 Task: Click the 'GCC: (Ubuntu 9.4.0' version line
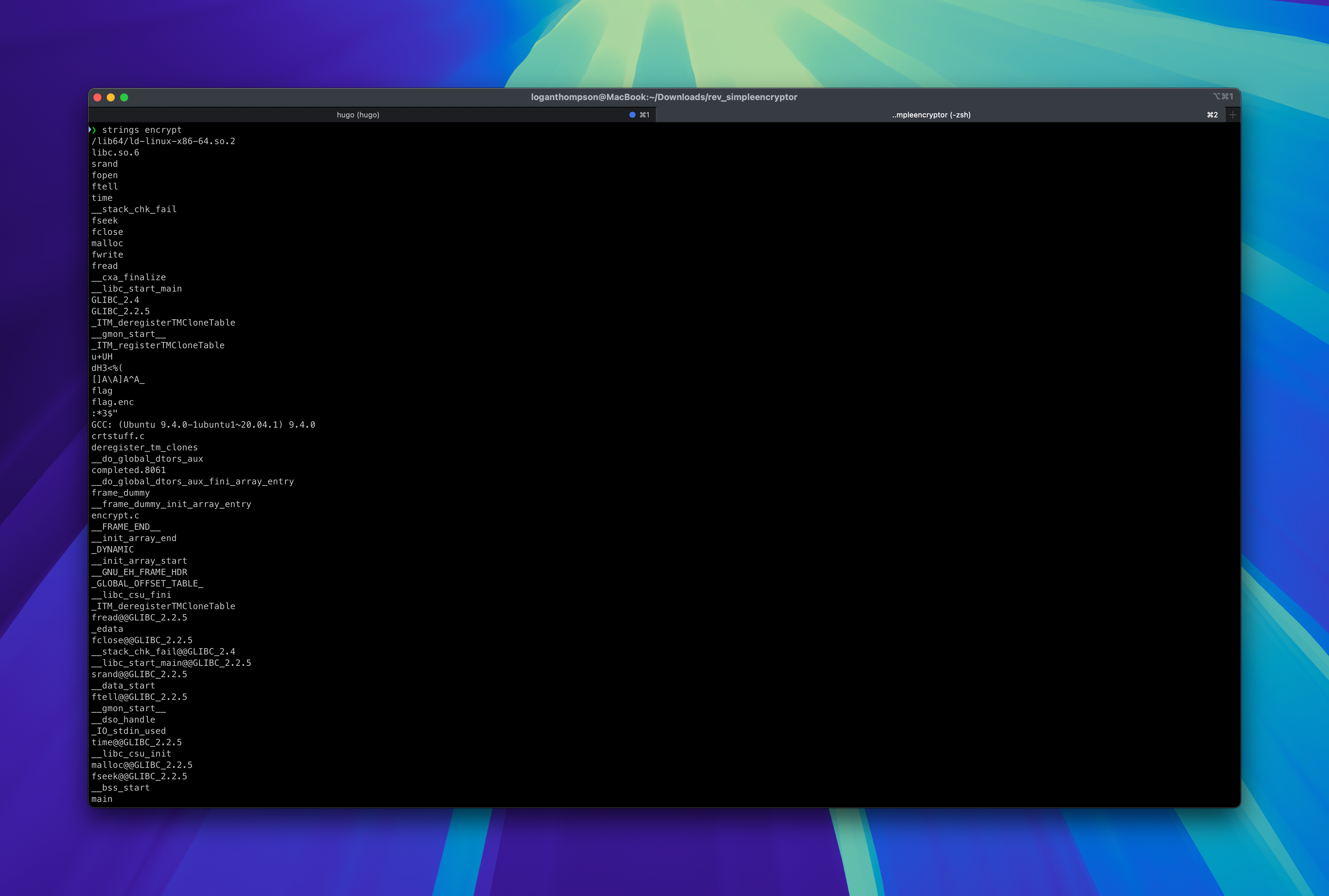203,425
